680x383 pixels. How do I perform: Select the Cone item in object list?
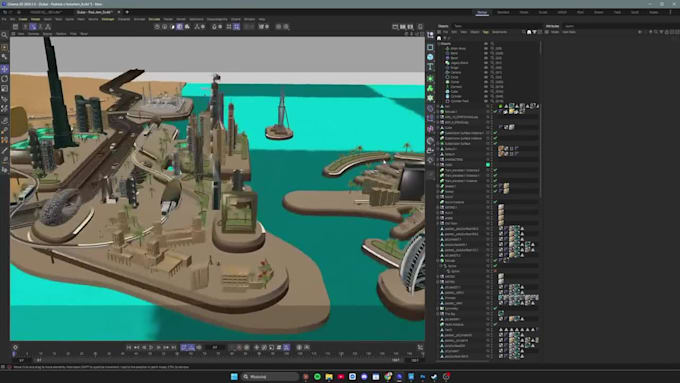[454, 82]
